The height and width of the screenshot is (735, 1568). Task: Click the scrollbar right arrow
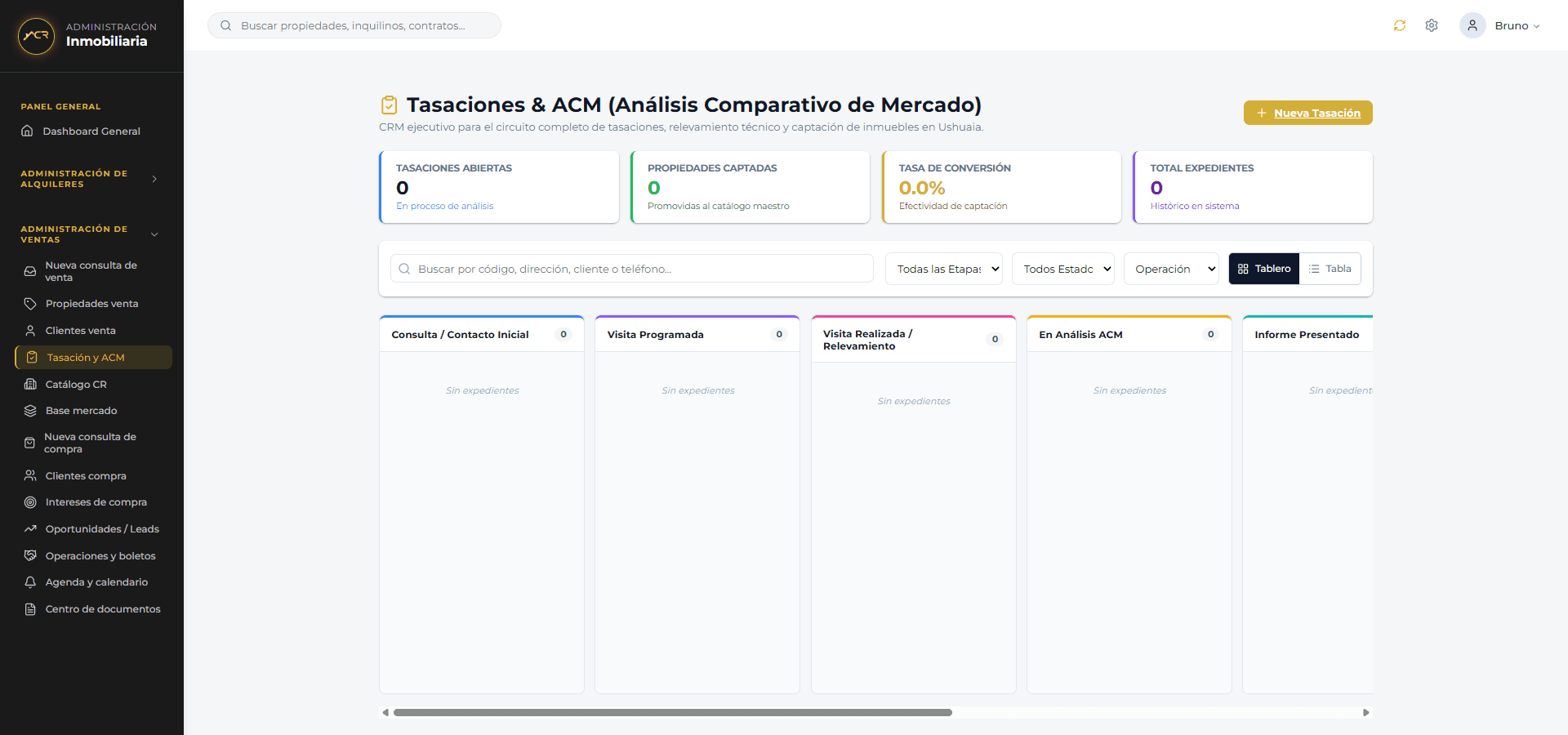pos(1365,712)
